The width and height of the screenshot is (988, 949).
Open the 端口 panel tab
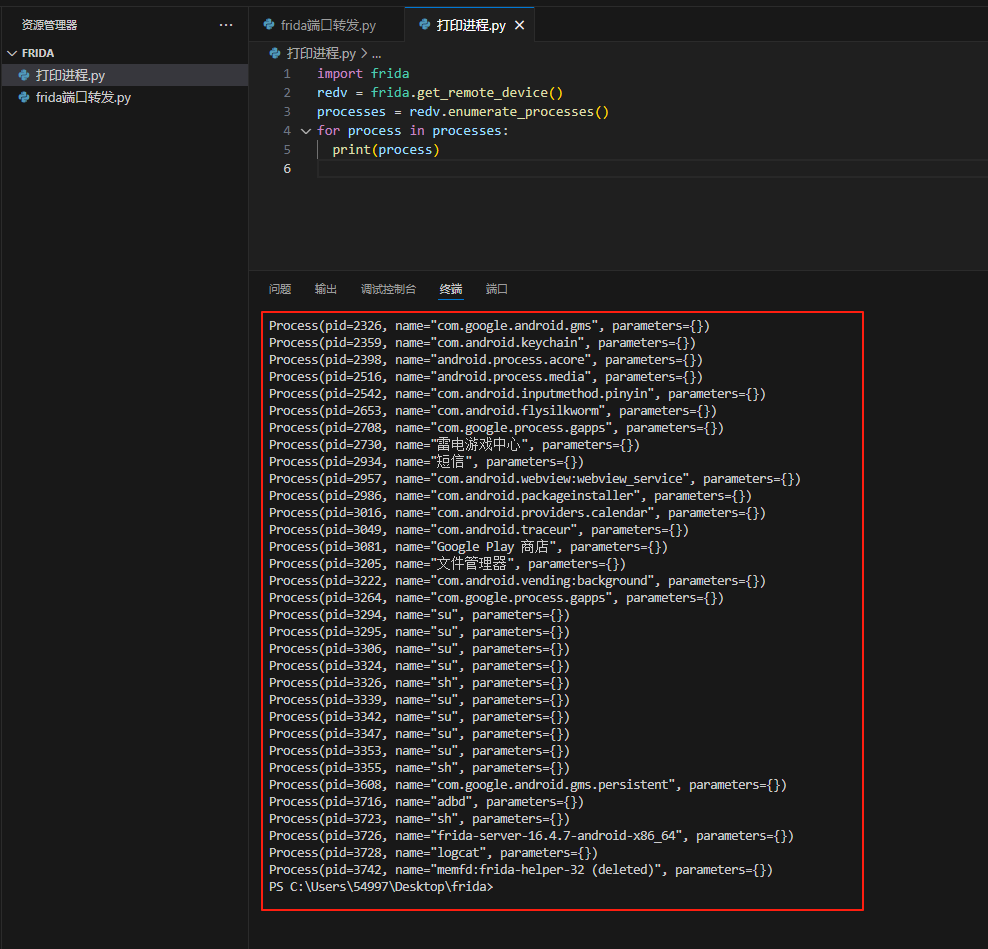(x=497, y=289)
